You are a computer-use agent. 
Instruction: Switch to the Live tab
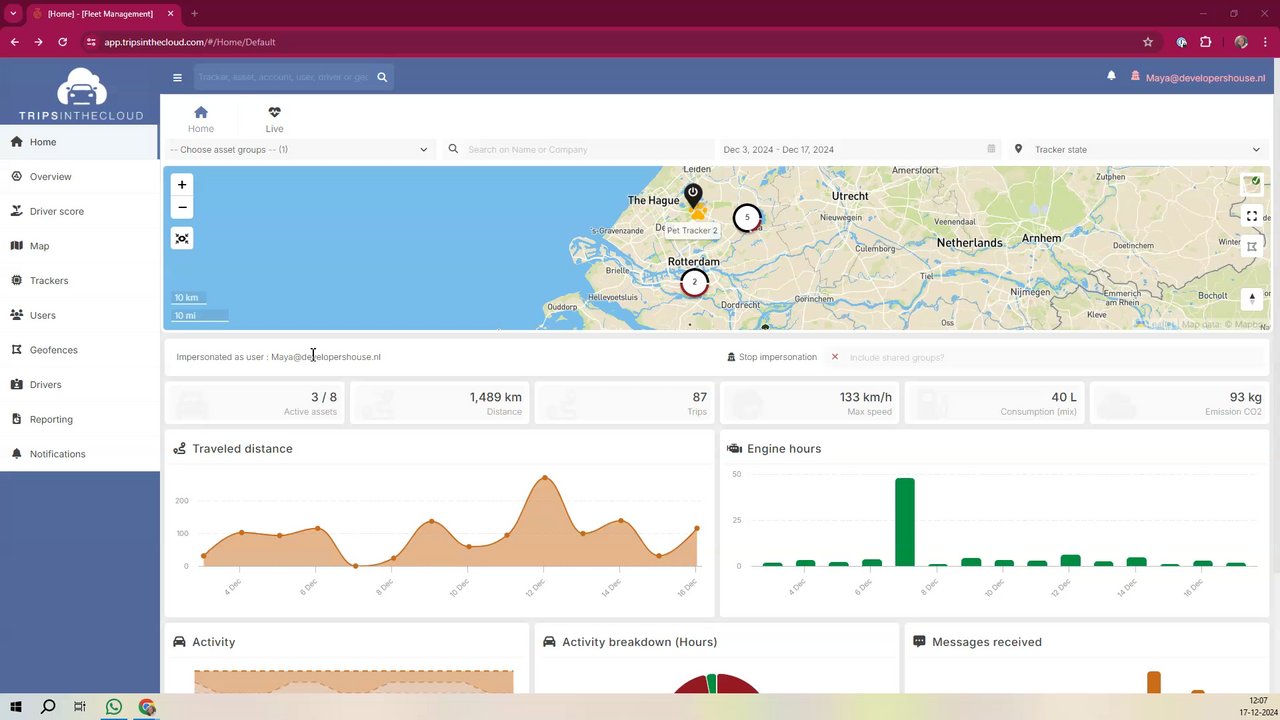point(274,119)
